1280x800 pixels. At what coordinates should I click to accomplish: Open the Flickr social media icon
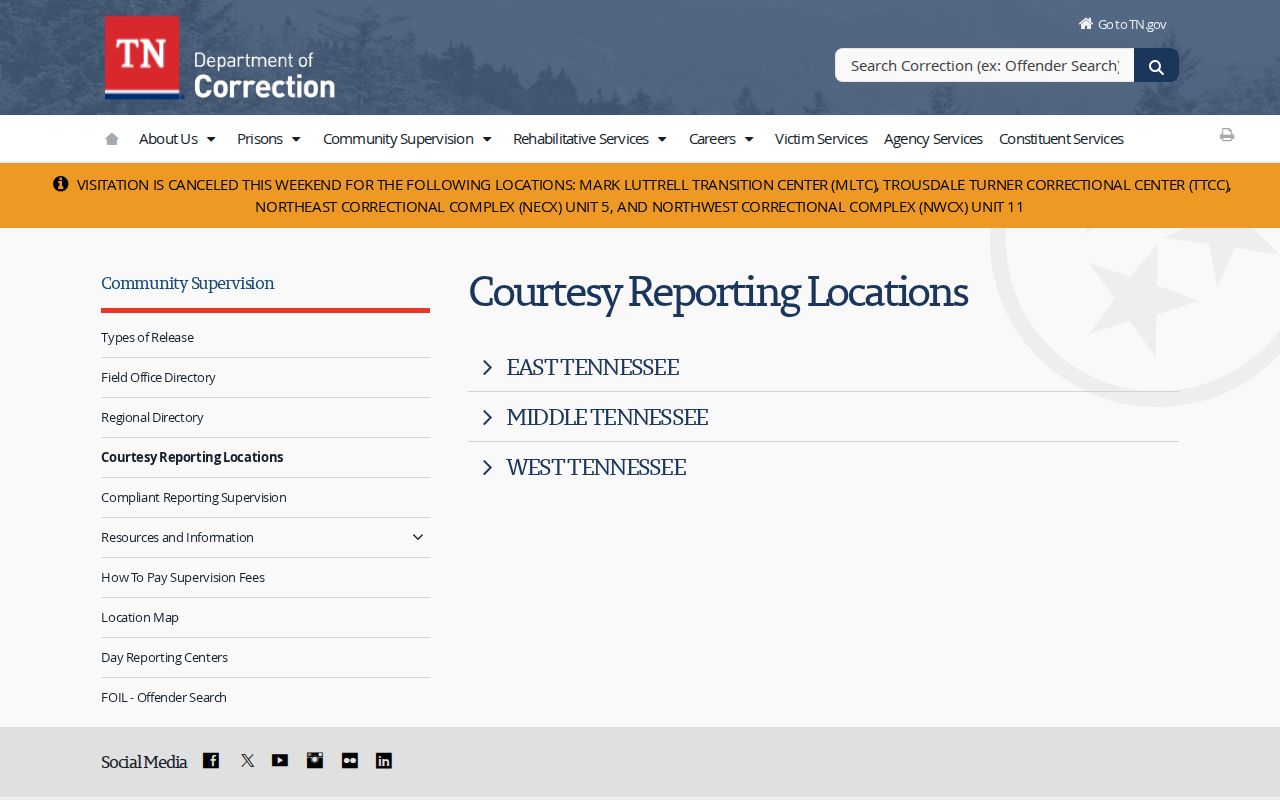350,761
